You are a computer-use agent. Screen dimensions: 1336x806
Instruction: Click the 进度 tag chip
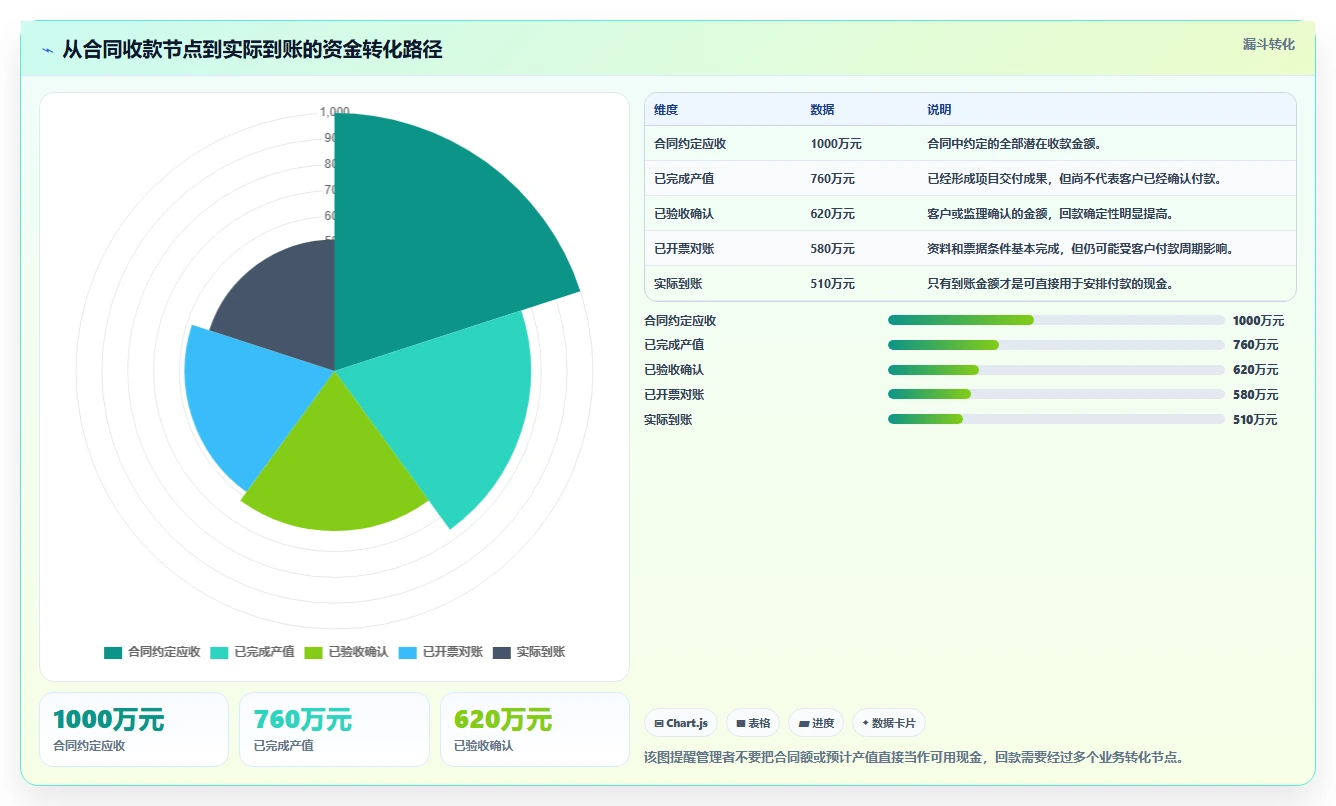(x=816, y=723)
